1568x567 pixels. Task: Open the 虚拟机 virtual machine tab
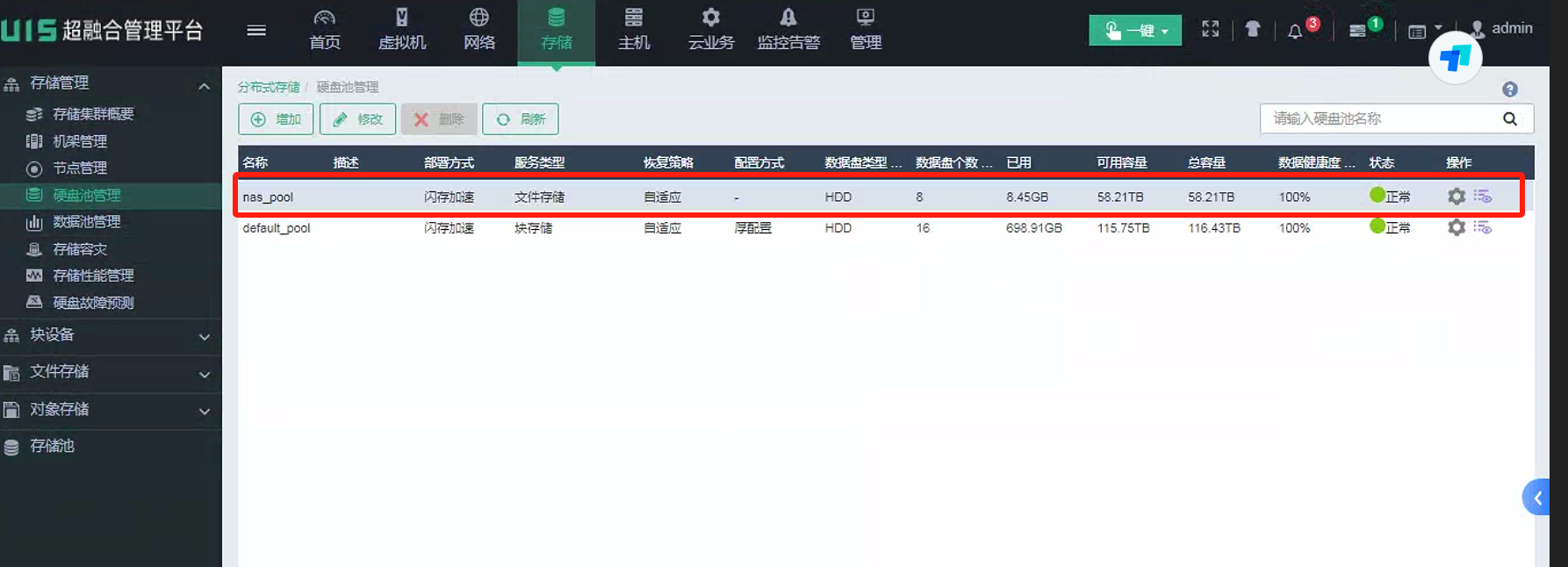tap(402, 30)
